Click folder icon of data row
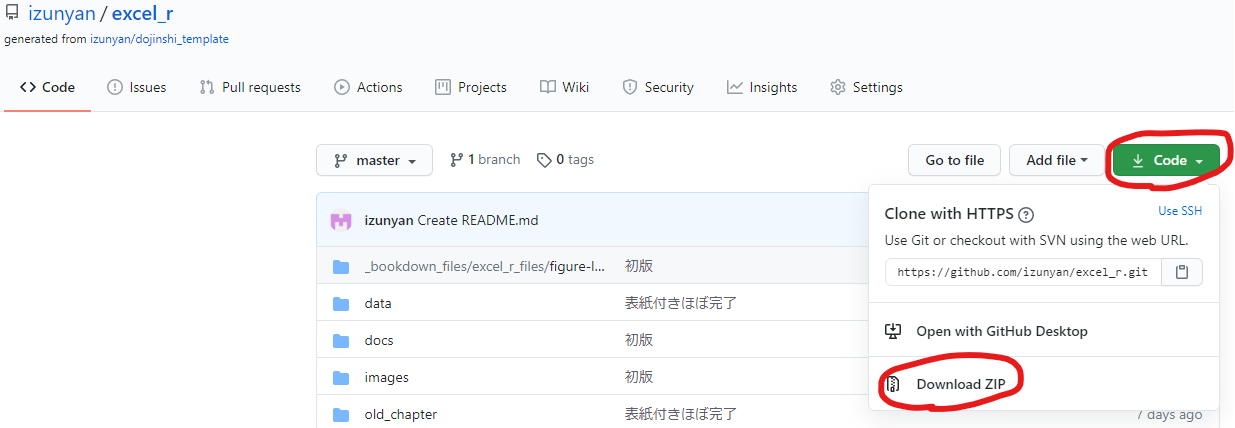 pyautogui.click(x=341, y=303)
